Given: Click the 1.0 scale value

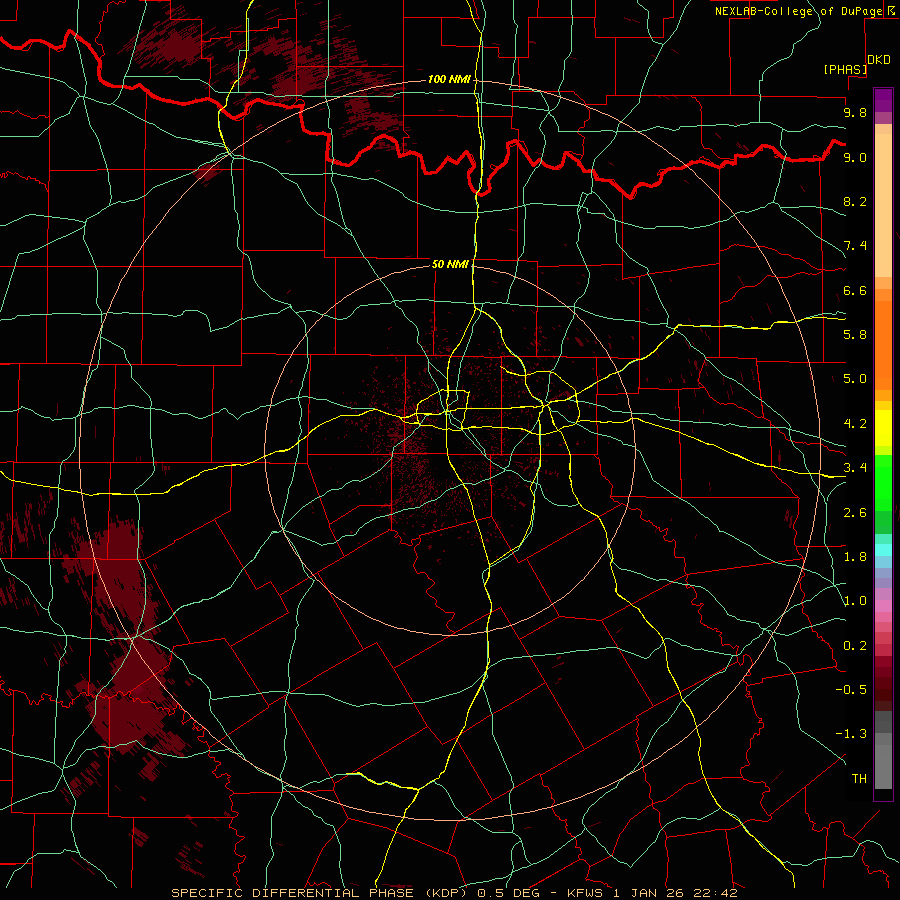Looking at the screenshot, I should pos(855,601).
